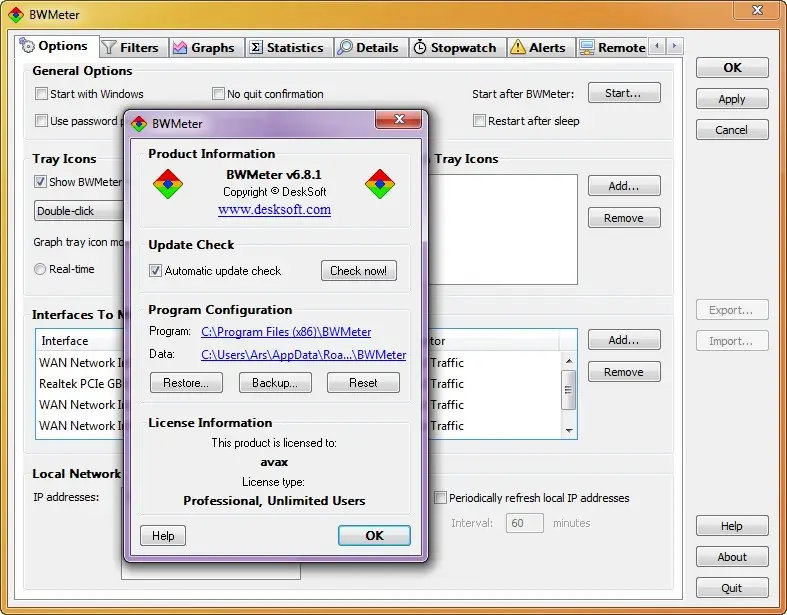Toggle Use password checkbox
Image resolution: width=787 pixels, height=615 pixels.
point(42,121)
